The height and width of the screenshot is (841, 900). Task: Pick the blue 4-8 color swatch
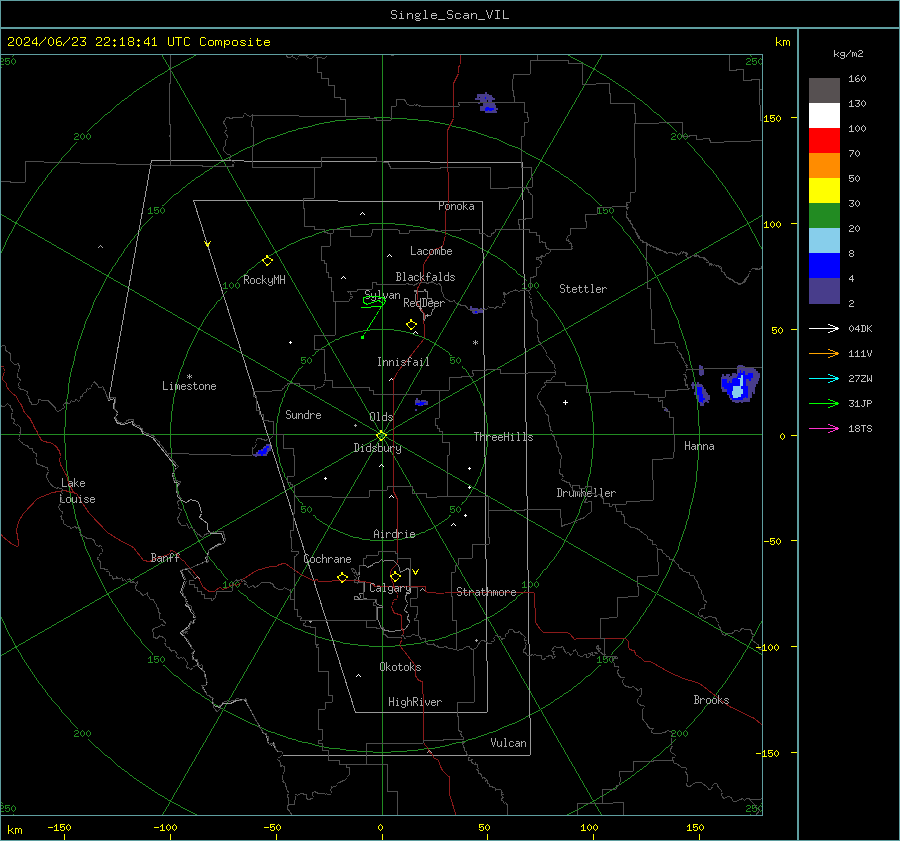[824, 266]
